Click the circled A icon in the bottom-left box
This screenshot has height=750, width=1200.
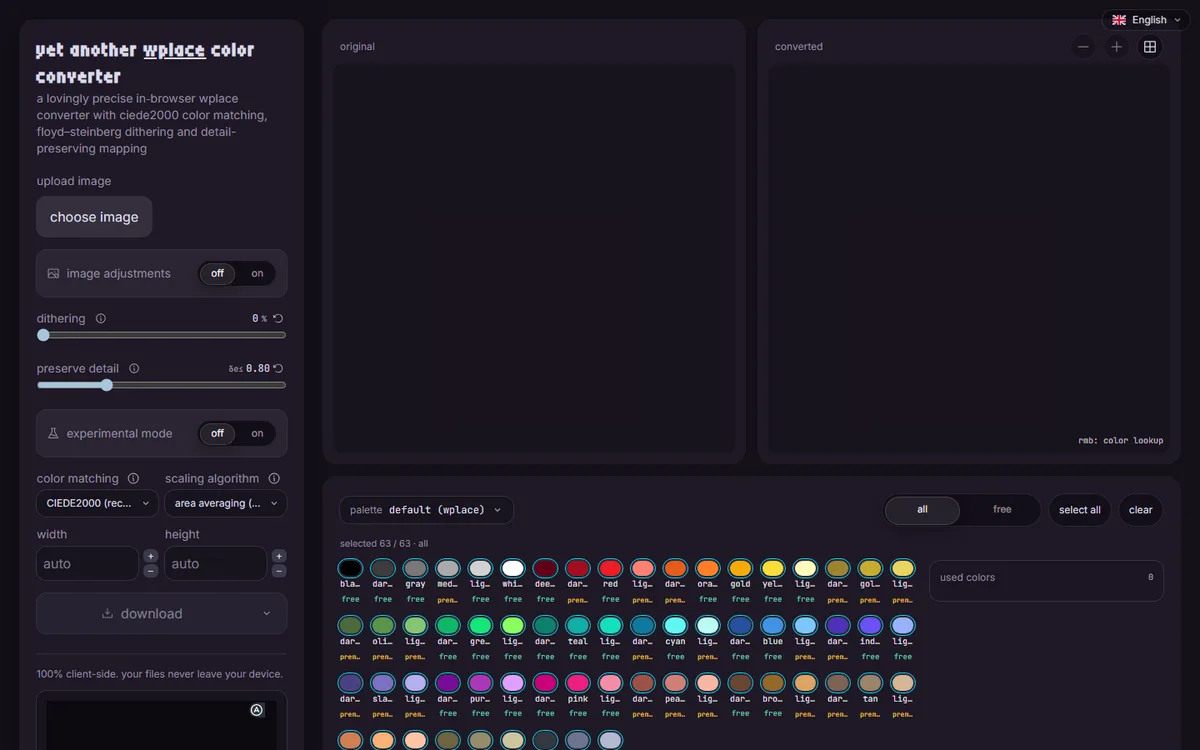tap(256, 710)
